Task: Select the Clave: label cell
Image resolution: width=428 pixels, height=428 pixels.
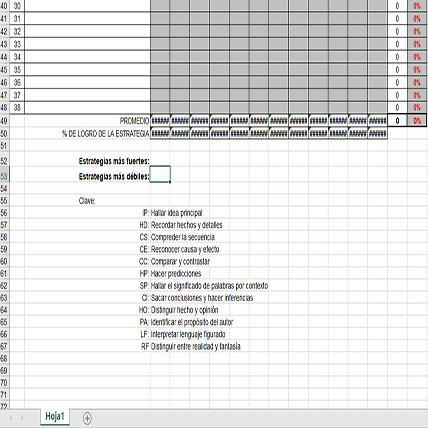Action: pos(87,201)
